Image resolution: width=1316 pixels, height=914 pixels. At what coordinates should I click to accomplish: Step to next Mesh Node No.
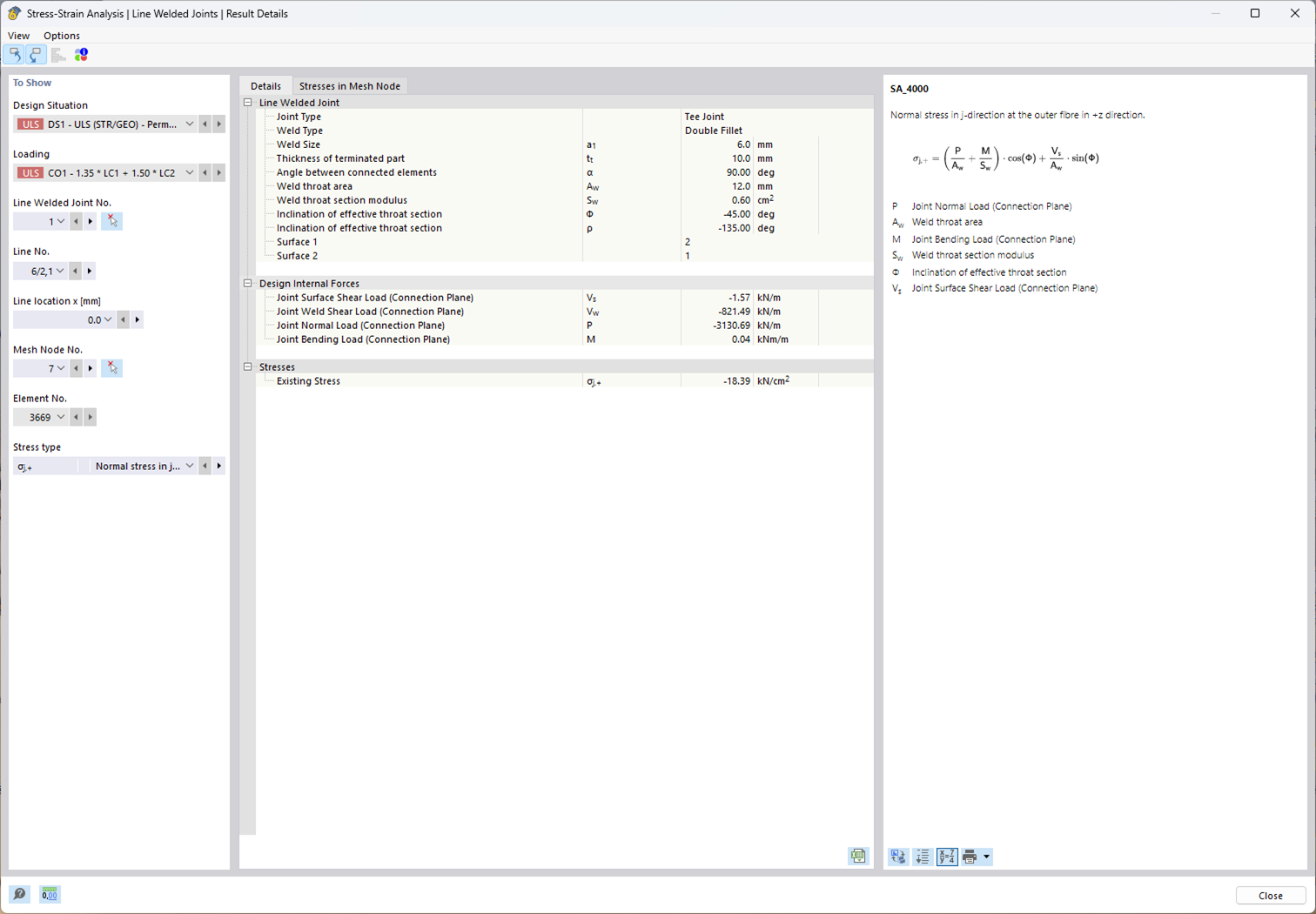91,369
